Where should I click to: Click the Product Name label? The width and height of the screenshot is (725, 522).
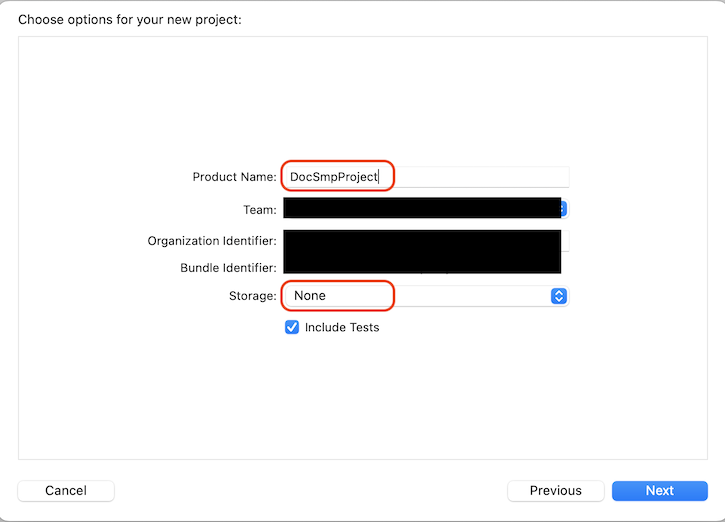click(x=234, y=177)
